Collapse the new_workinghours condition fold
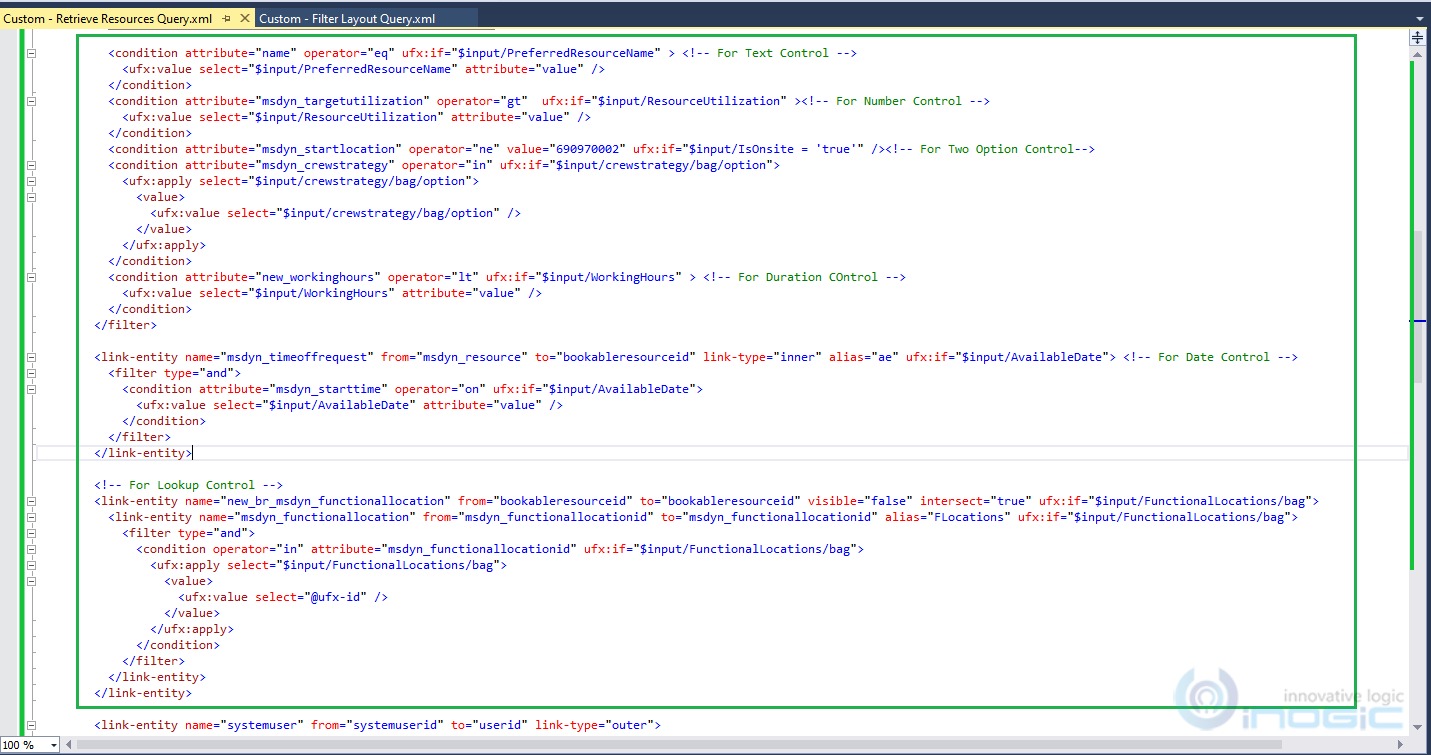Screen dimensions: 1431x755 click(x=31, y=276)
